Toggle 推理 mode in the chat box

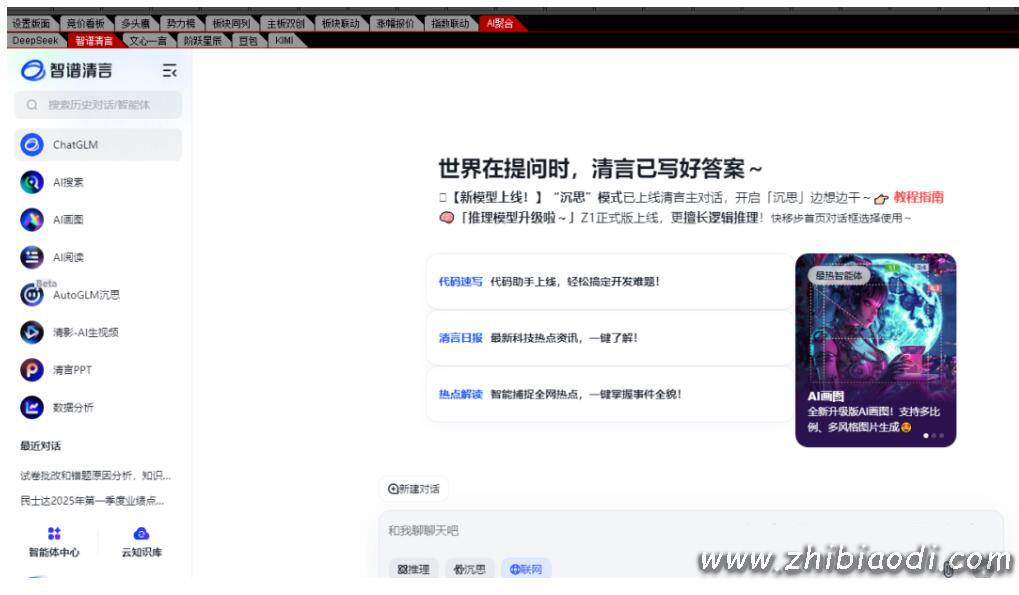coord(414,569)
